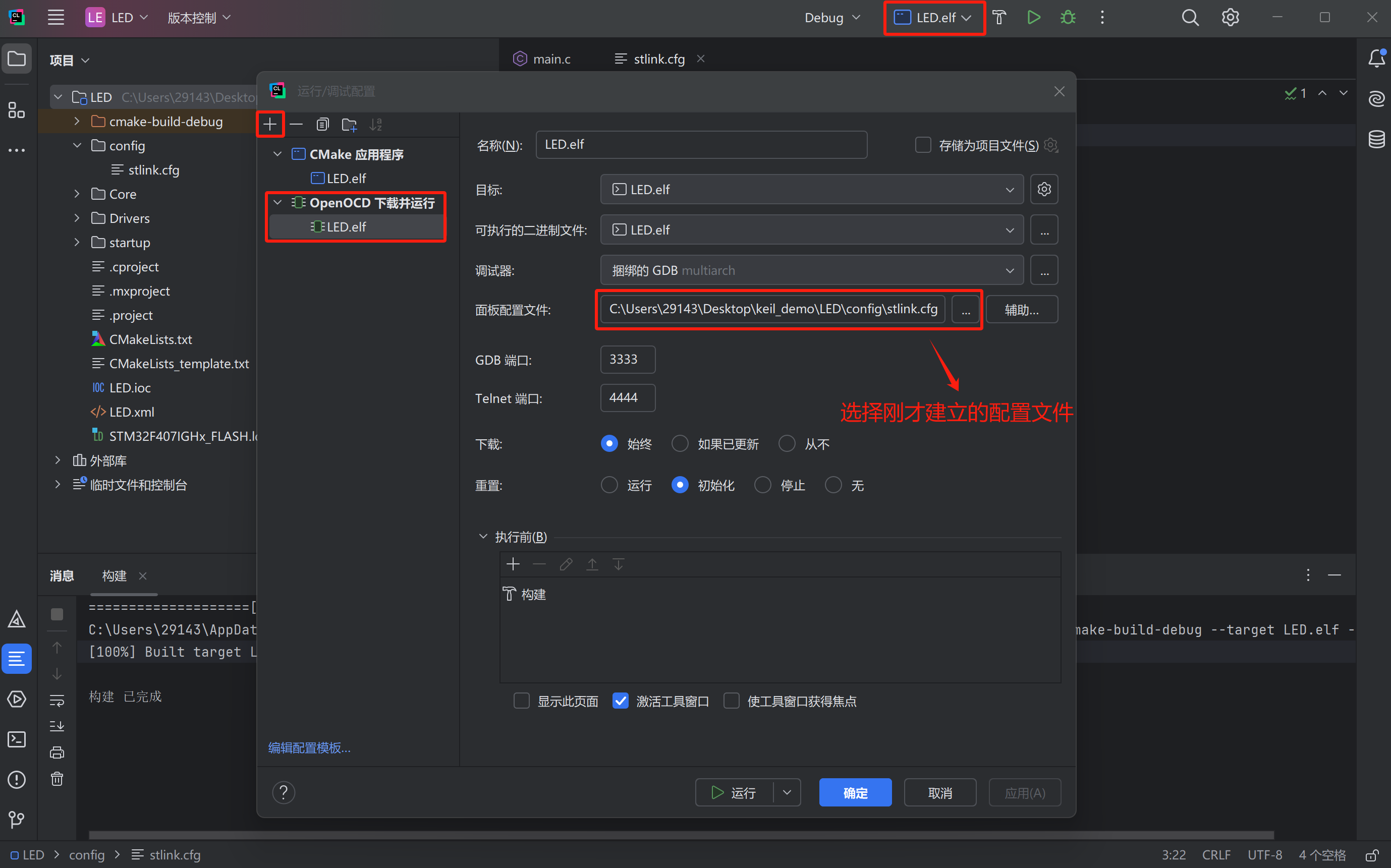This screenshot has width=1391, height=868.
Task: Expand the Core folder in project tree
Action: click(77, 194)
